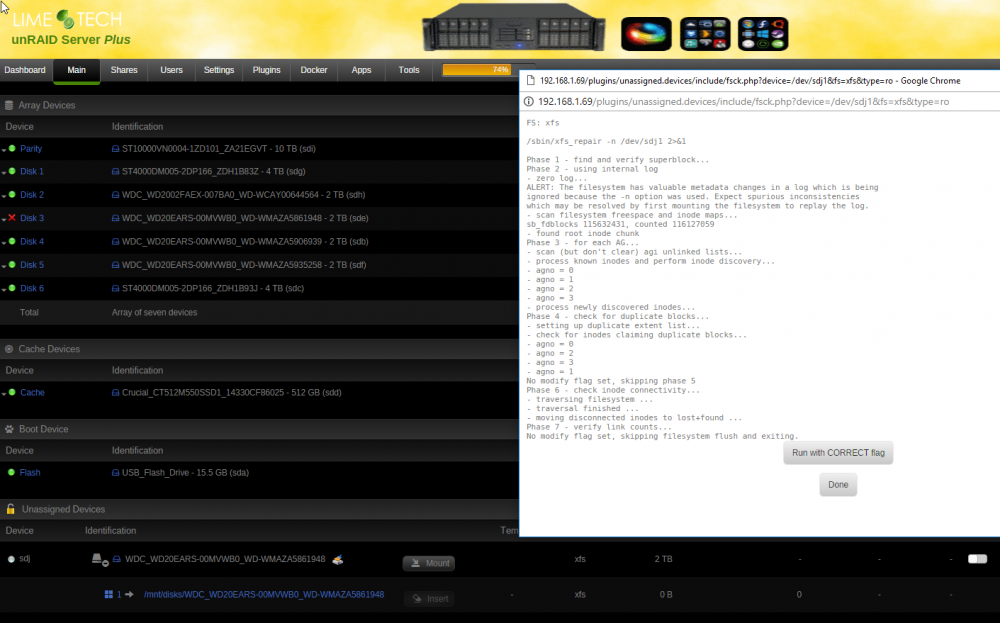Viewport: 1000px width, 623px height.
Task: Click the brush format icon after sdj drive name
Action: pyautogui.click(x=337, y=559)
